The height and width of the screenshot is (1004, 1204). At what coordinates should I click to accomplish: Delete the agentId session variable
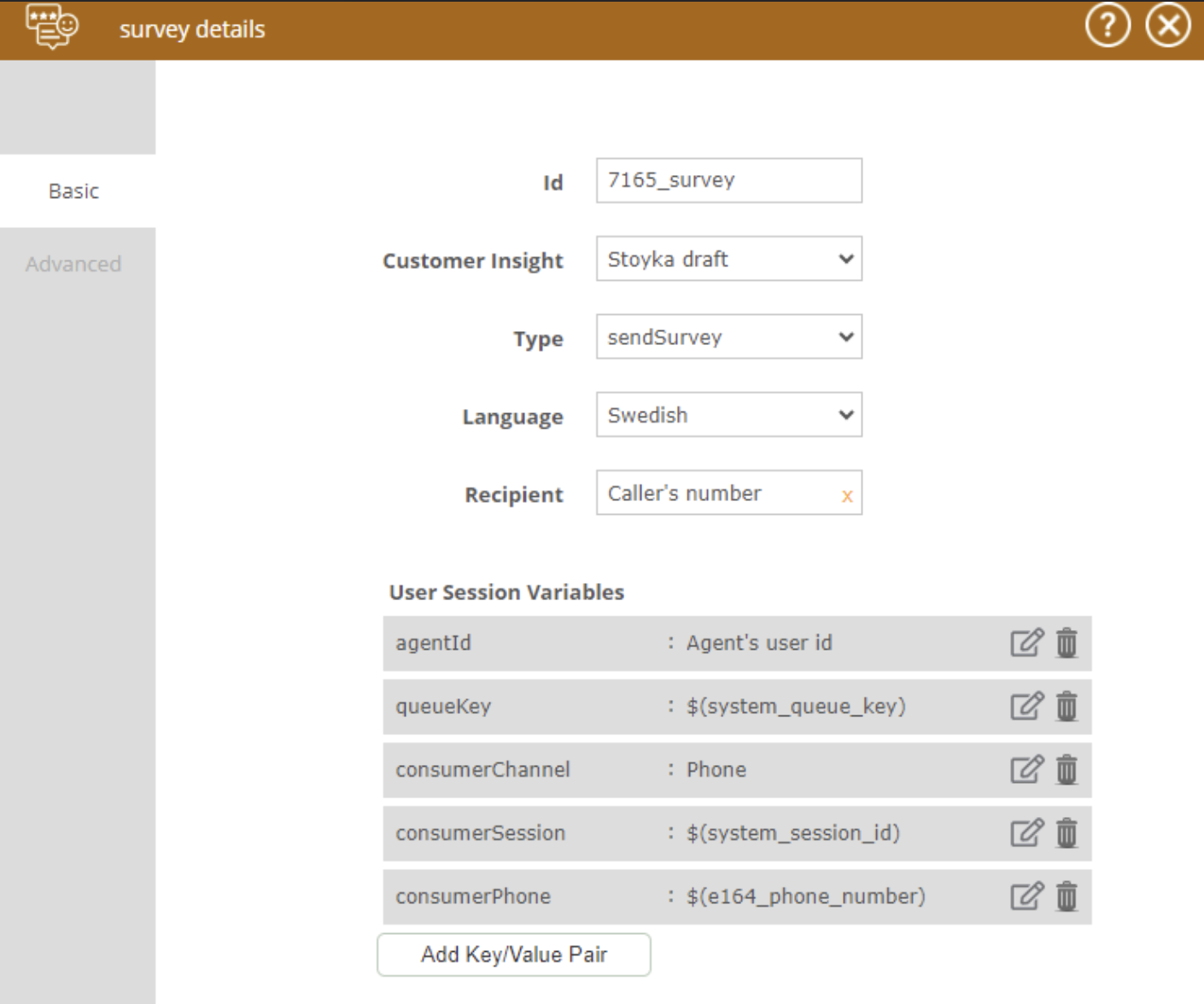[1067, 643]
